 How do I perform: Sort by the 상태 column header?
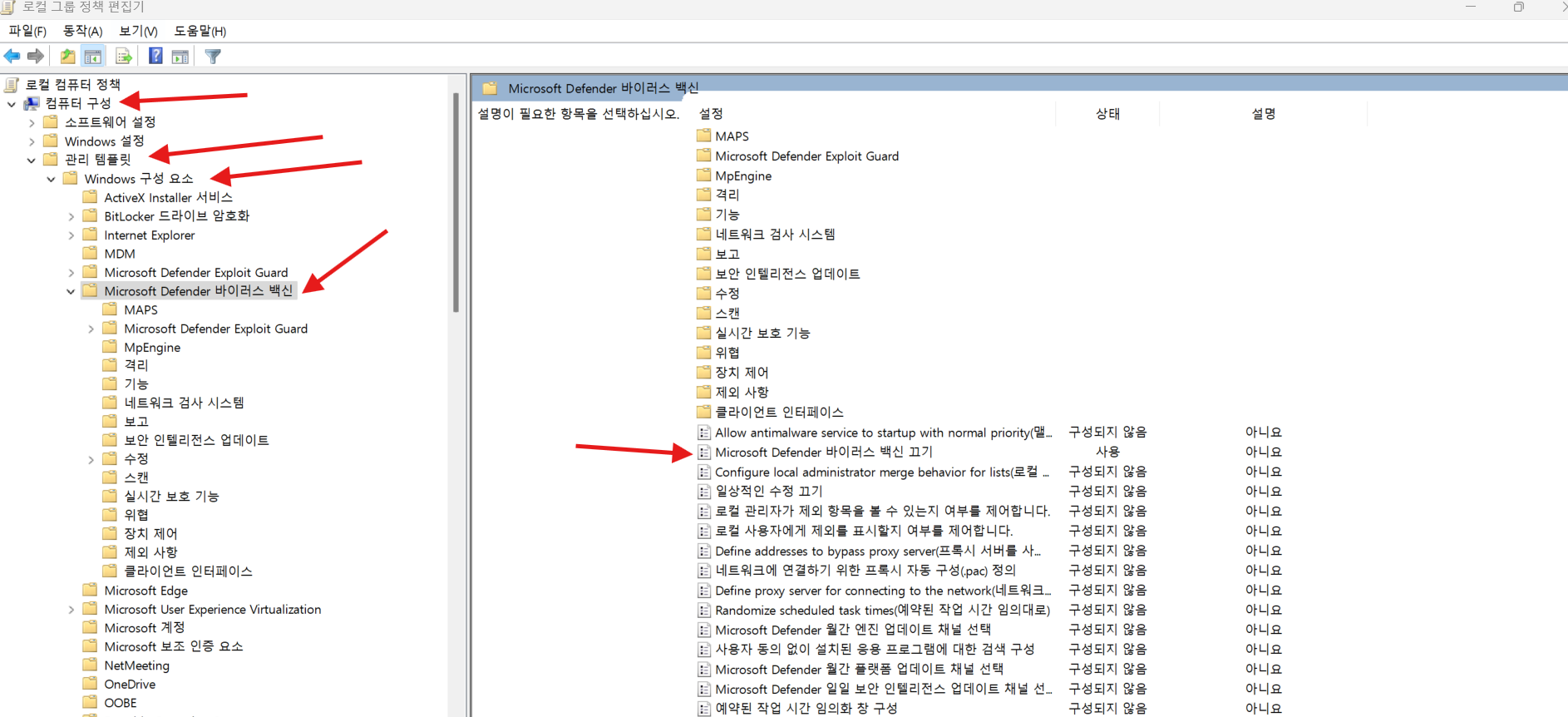pyautogui.click(x=1107, y=113)
